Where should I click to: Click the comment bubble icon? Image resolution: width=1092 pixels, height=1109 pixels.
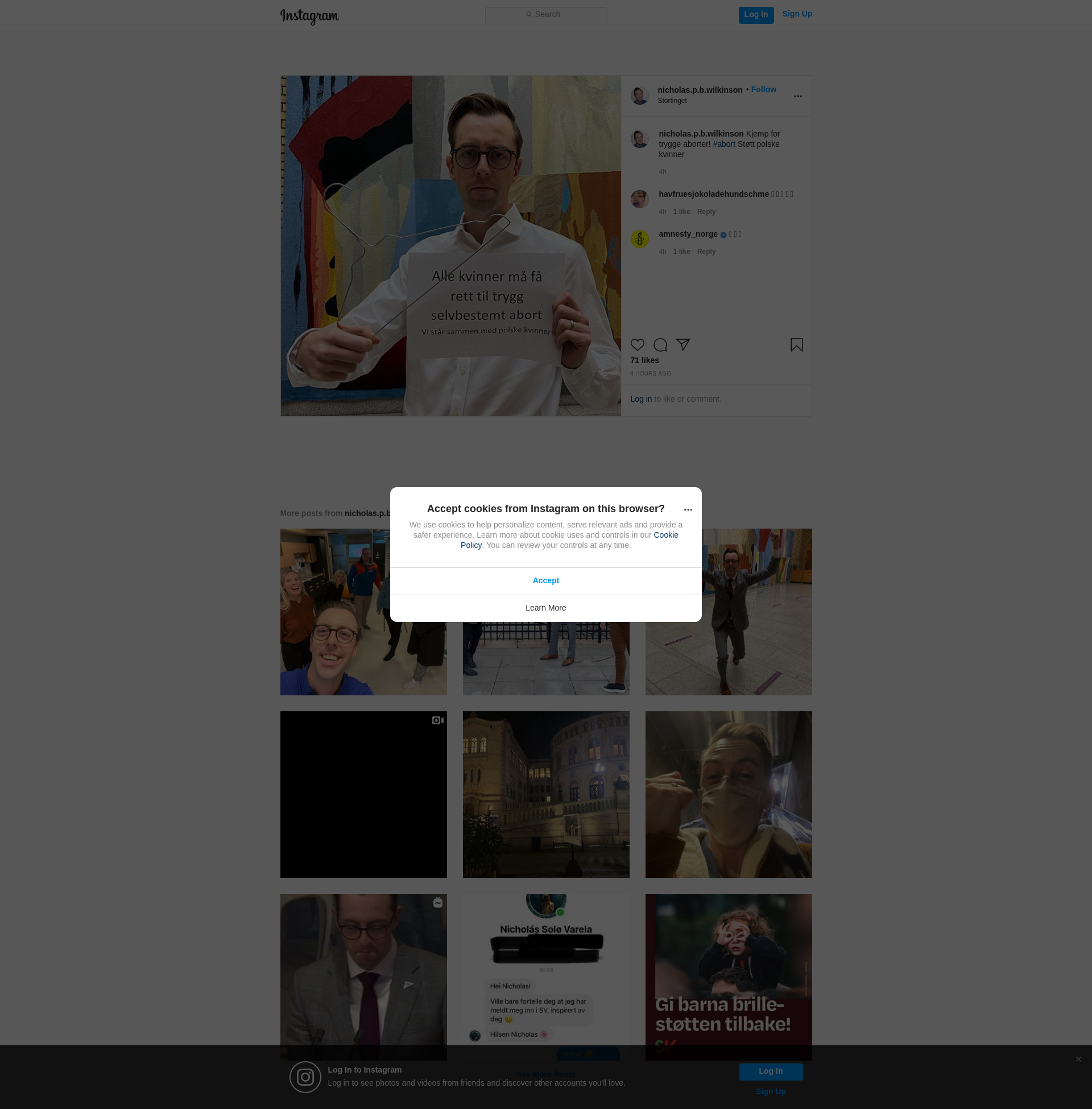point(660,345)
